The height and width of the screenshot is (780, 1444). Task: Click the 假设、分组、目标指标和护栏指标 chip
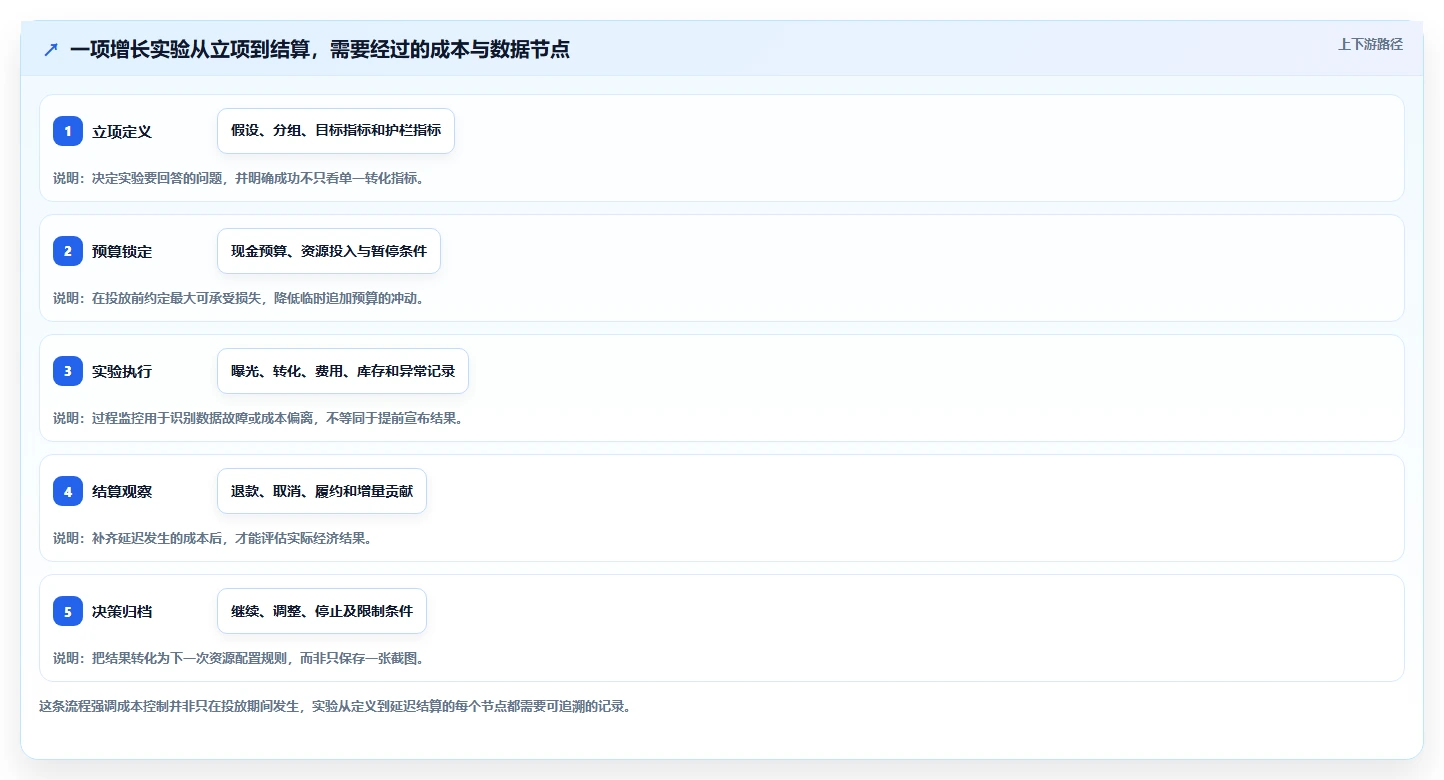point(336,131)
